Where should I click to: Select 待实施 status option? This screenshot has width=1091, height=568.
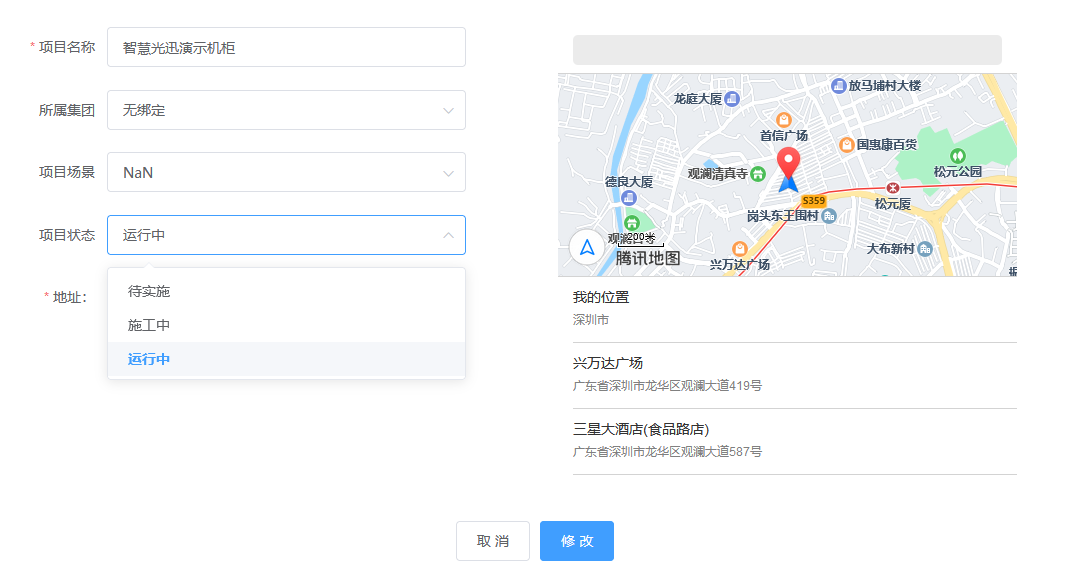pyautogui.click(x=149, y=291)
